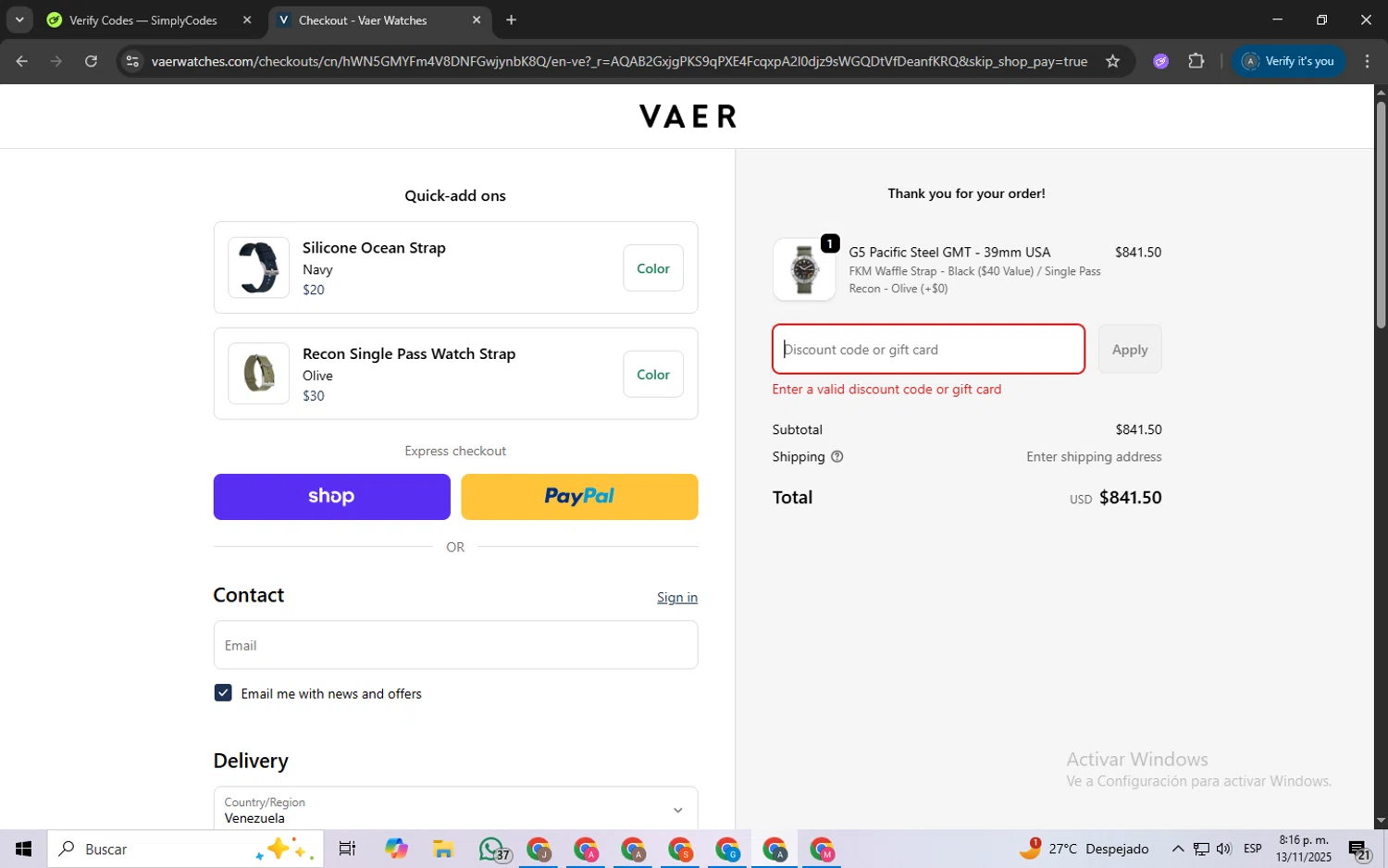Open the browser extensions puzzle menu

tap(1196, 61)
